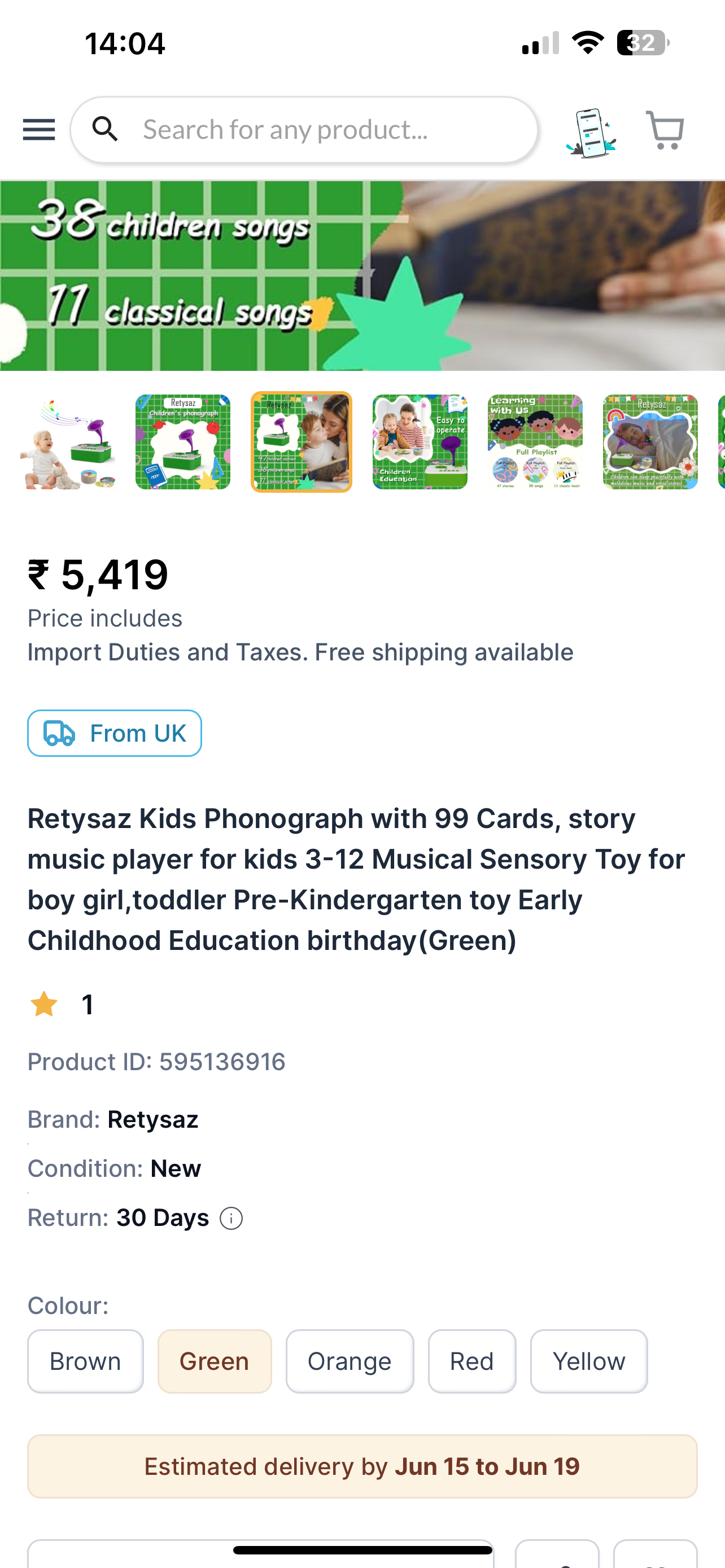Image resolution: width=725 pixels, height=1568 pixels.
Task: Show the Easy to operate thumbnail
Action: 420,442
